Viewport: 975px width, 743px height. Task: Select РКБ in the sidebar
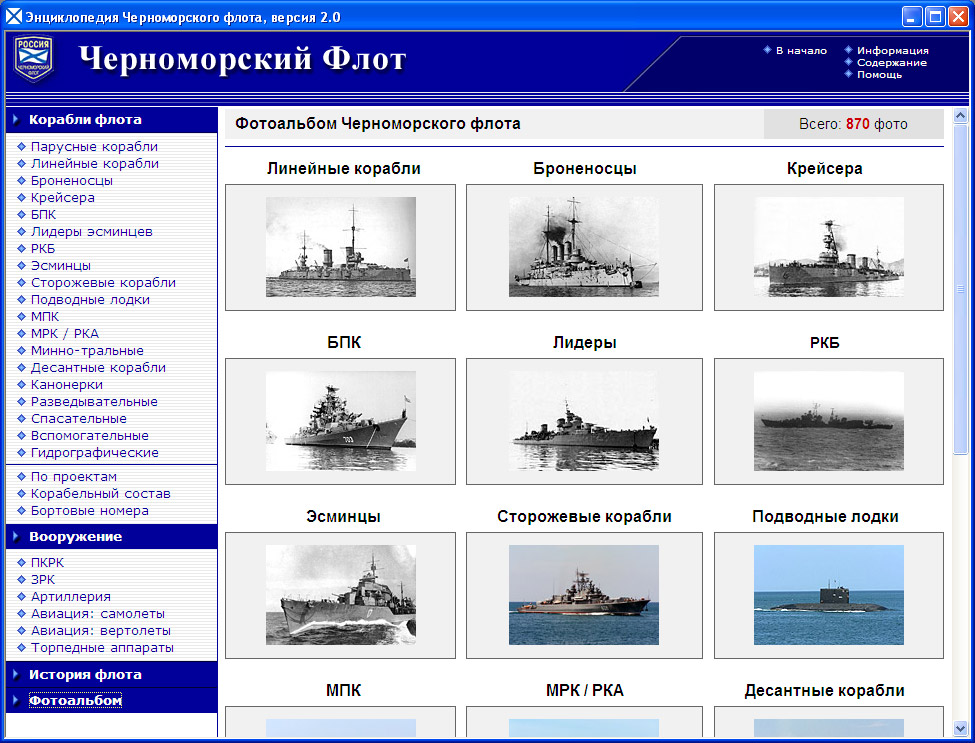(x=43, y=249)
